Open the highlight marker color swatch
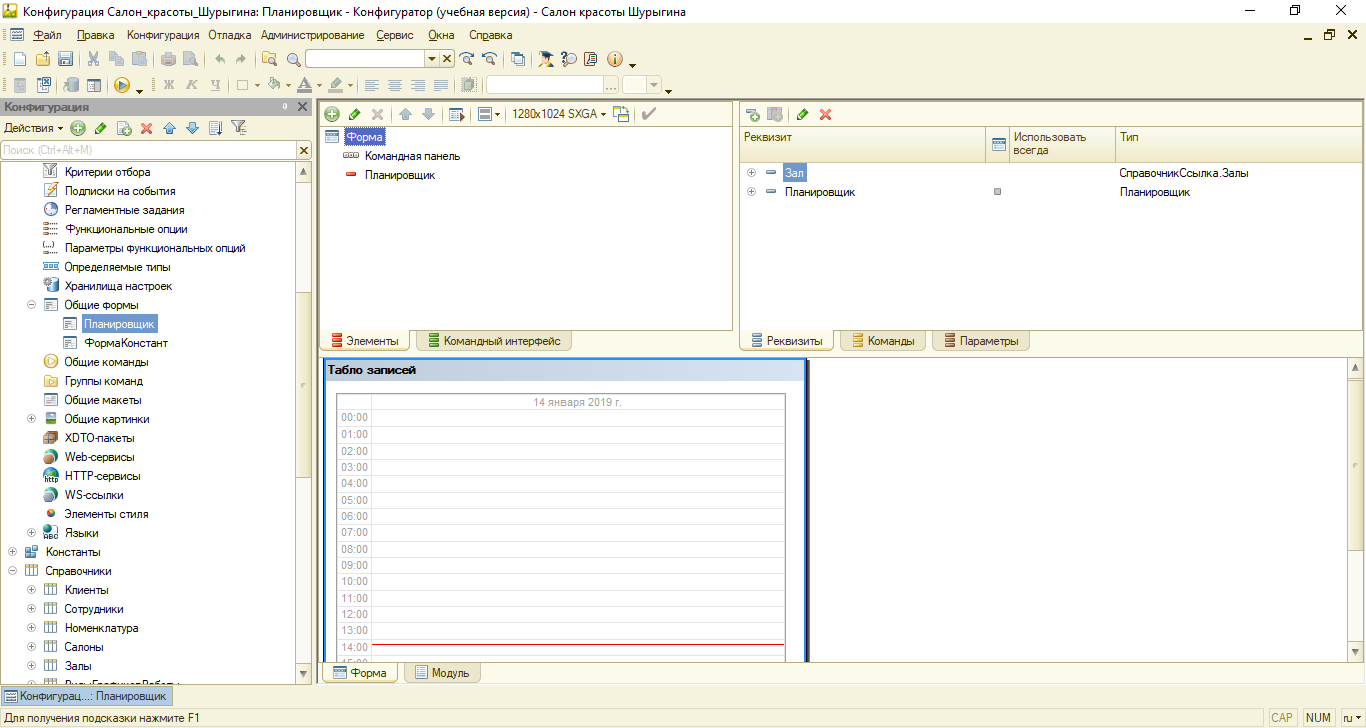The image size is (1366, 728). (x=337, y=85)
